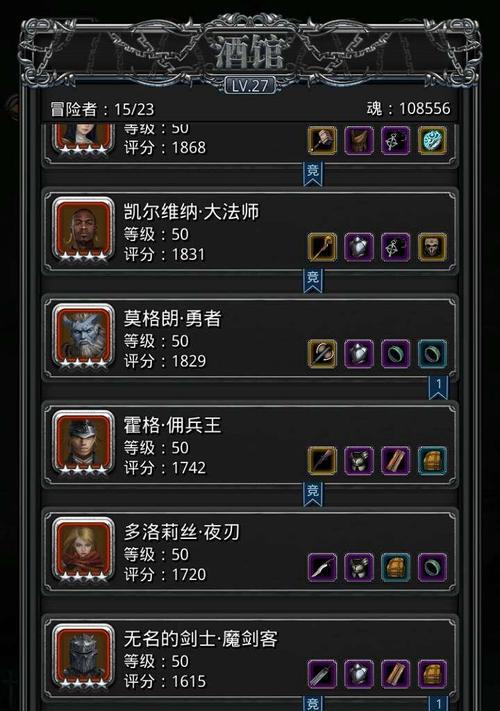Select the staff weapon icon of 凯尔维纳·大法师
Screen dimensions: 500x711
coord(322,247)
